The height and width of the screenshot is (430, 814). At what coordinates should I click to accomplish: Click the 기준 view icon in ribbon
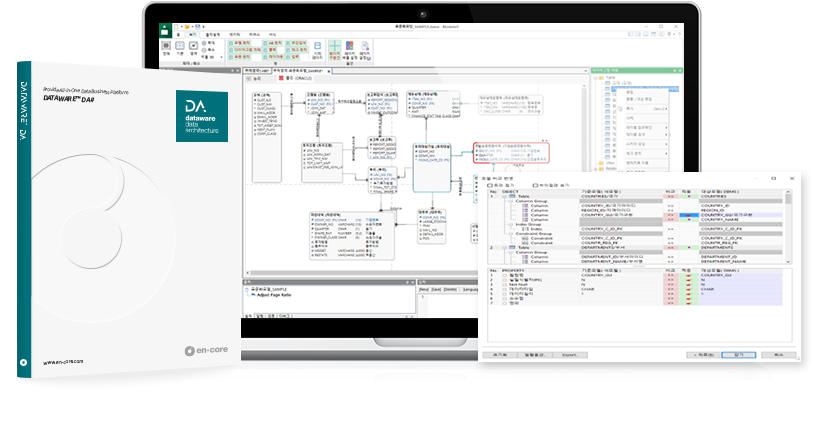(180, 46)
